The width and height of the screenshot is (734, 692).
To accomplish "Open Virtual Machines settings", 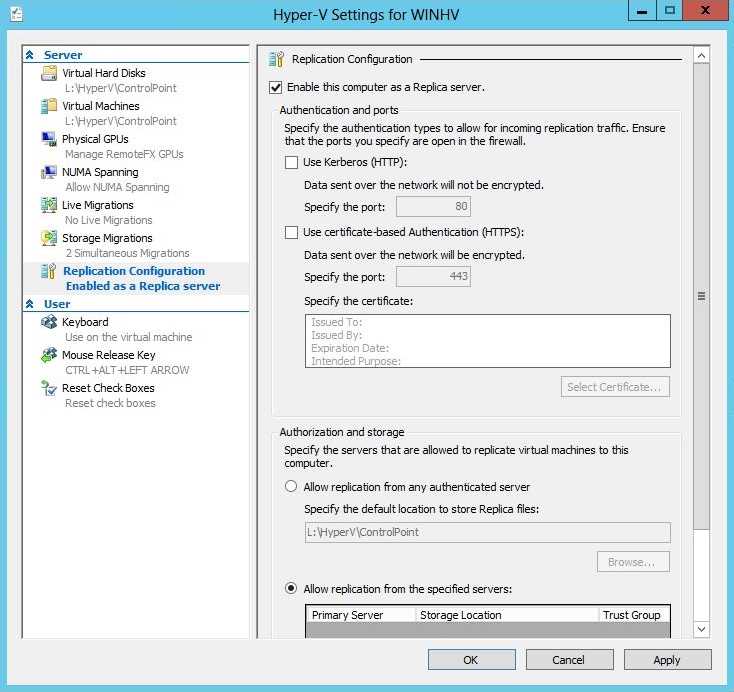I will (101, 106).
